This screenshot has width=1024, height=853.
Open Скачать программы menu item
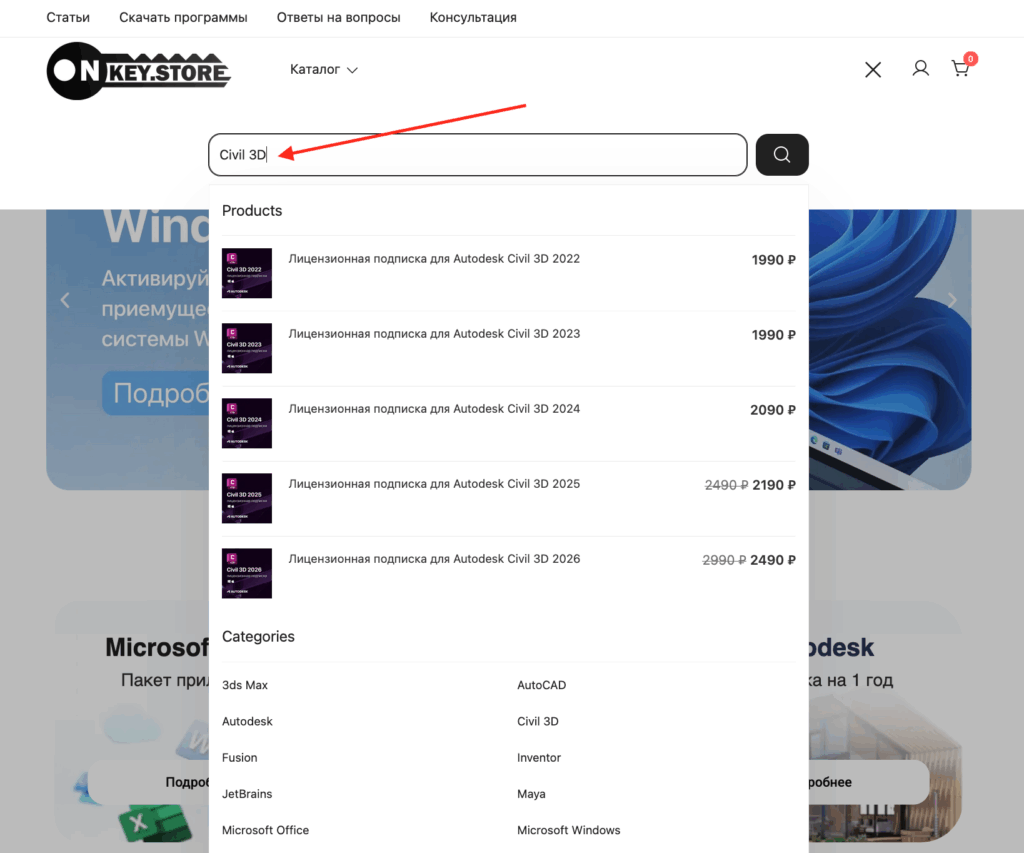pyautogui.click(x=183, y=17)
